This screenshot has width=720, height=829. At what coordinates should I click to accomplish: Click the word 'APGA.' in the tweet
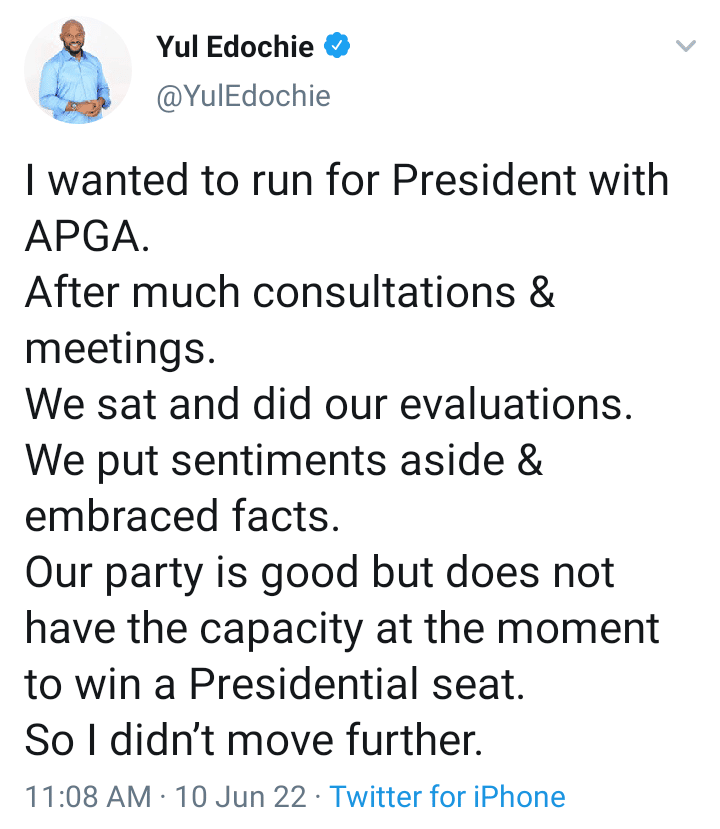point(88,236)
